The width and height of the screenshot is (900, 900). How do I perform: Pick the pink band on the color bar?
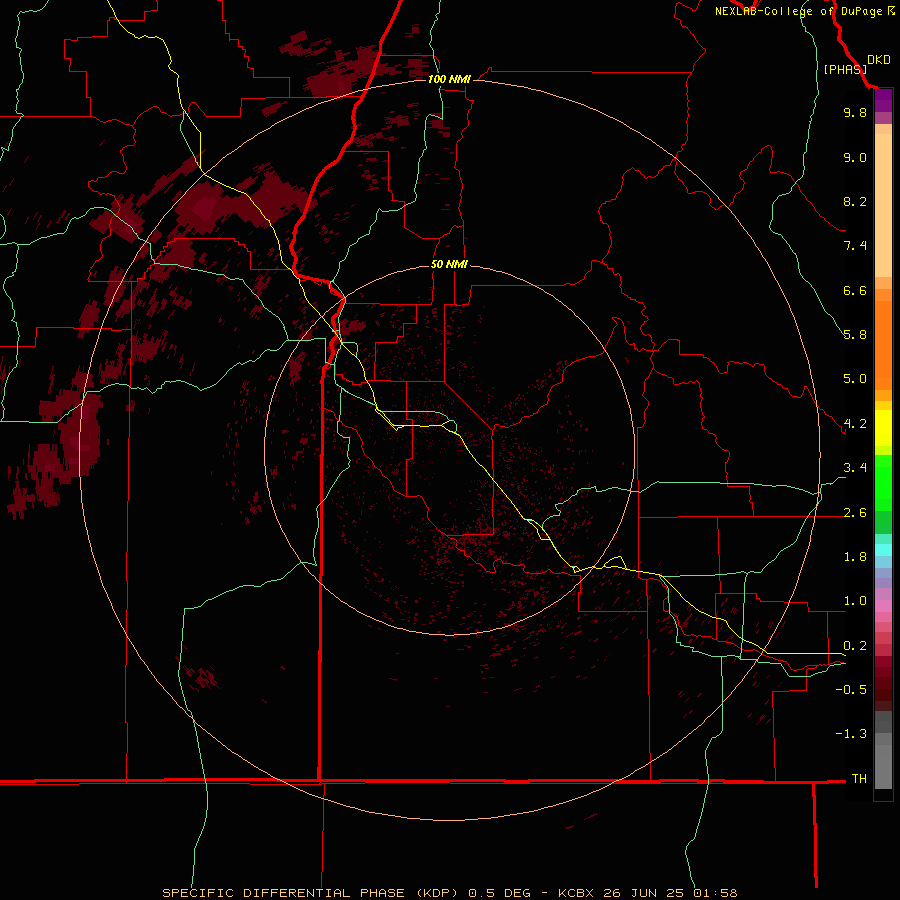tap(883, 606)
